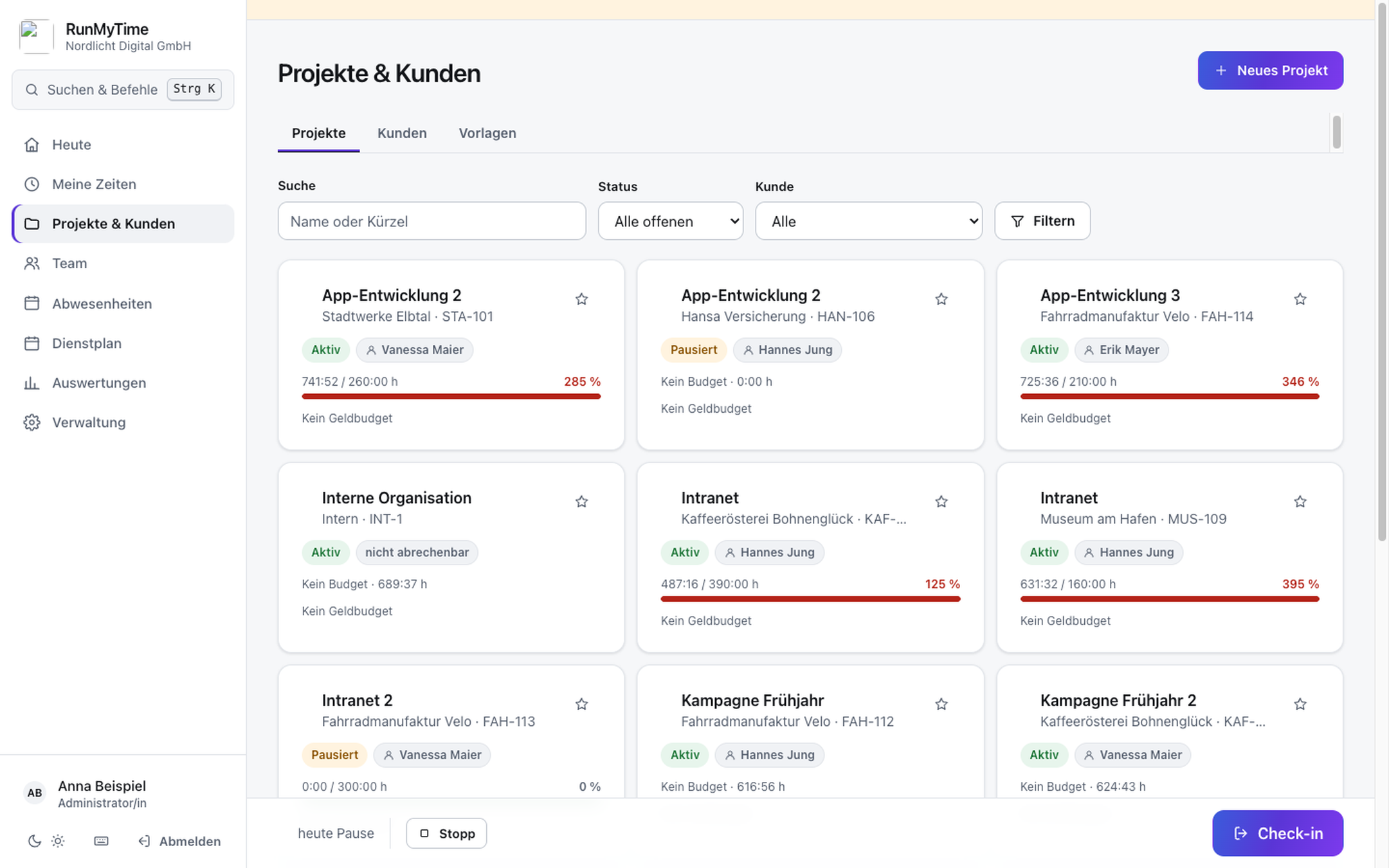This screenshot has height=868, width=1389.
Task: Open Auswertungen bar chart icon
Action: [x=32, y=383]
